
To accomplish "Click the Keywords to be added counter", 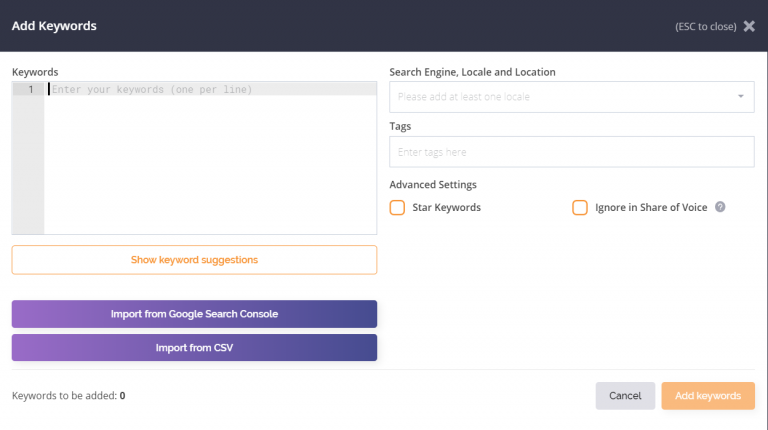I will 68,396.
